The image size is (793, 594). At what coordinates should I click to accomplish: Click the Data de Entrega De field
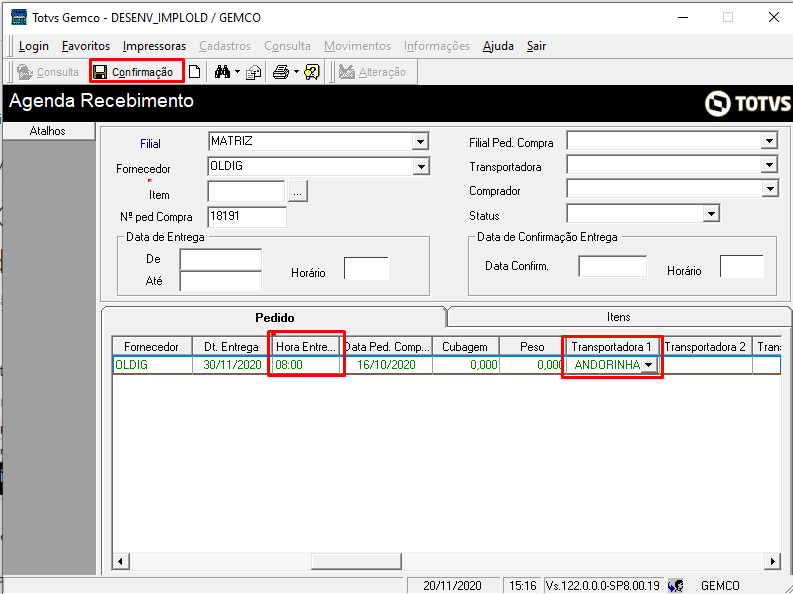pos(221,260)
